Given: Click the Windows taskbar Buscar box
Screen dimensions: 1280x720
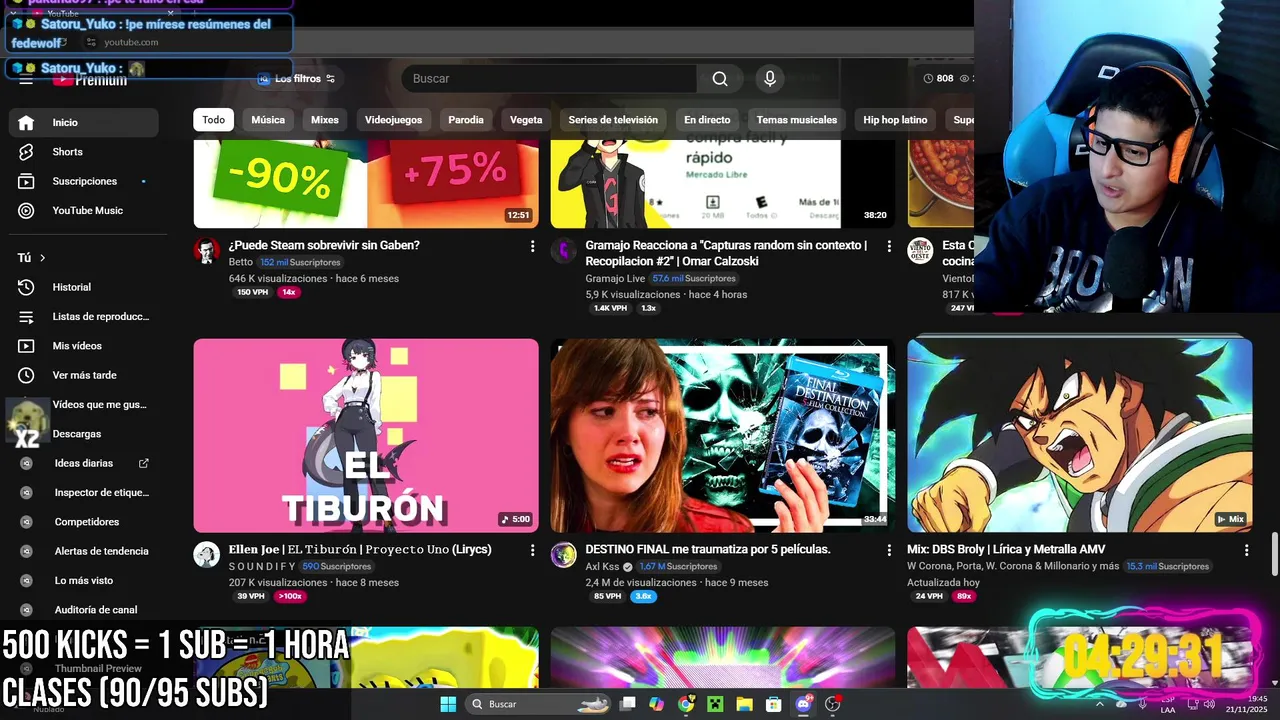Looking at the screenshot, I should tap(538, 704).
